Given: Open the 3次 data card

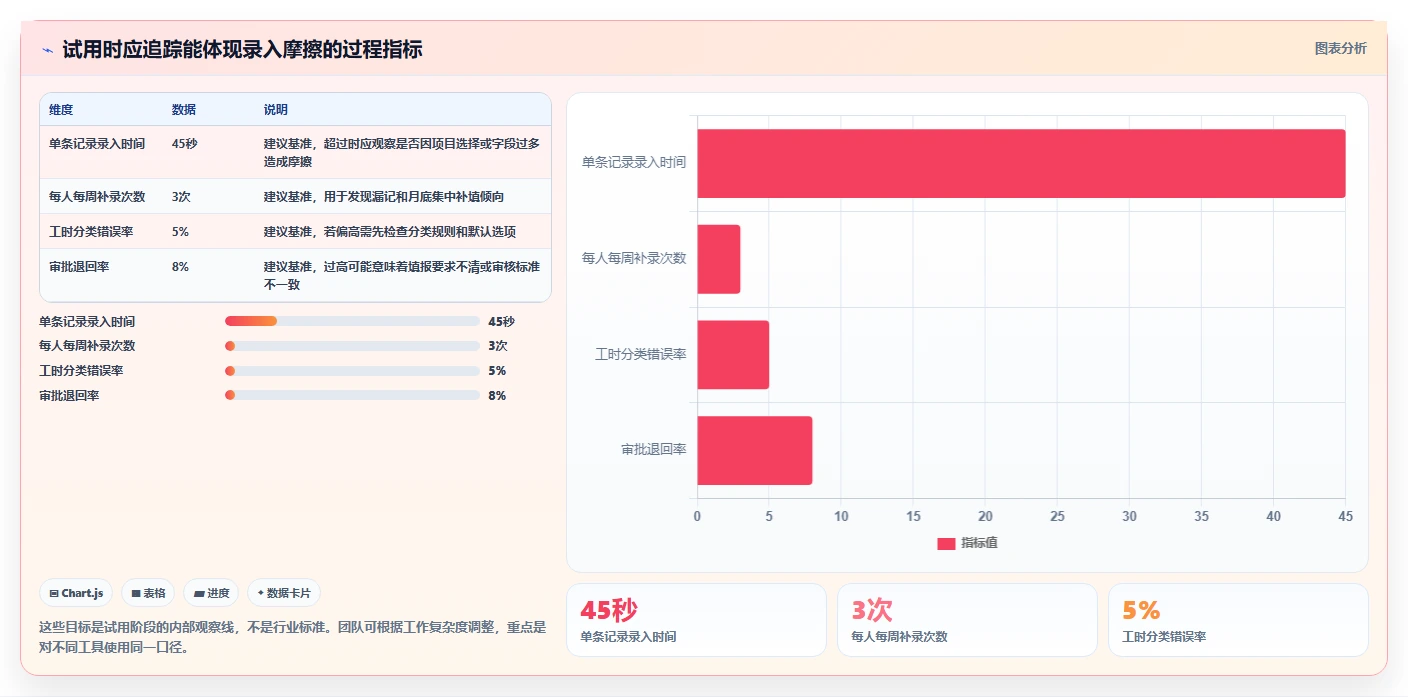Looking at the screenshot, I should click(x=967, y=620).
